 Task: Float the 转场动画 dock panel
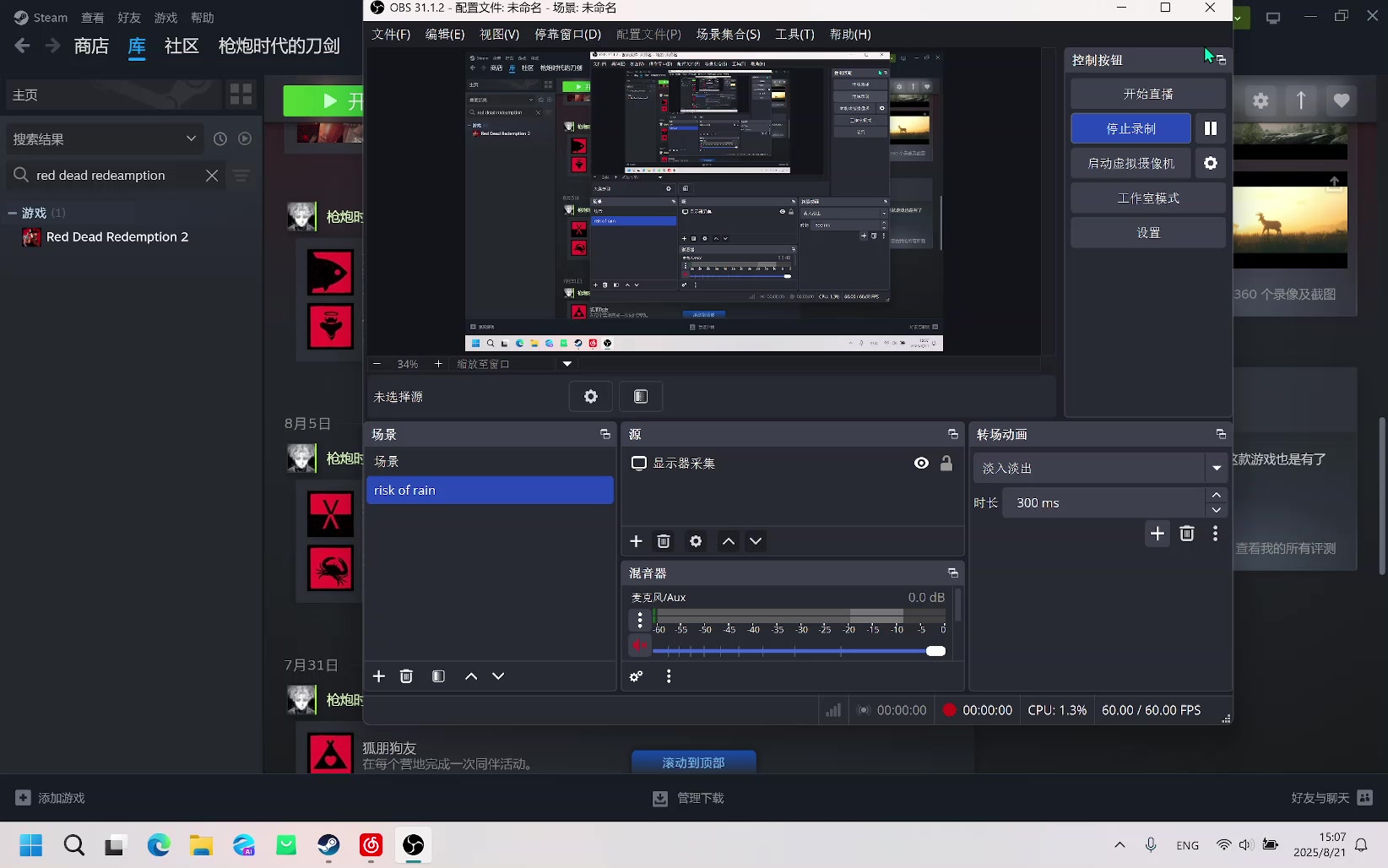point(1221,434)
